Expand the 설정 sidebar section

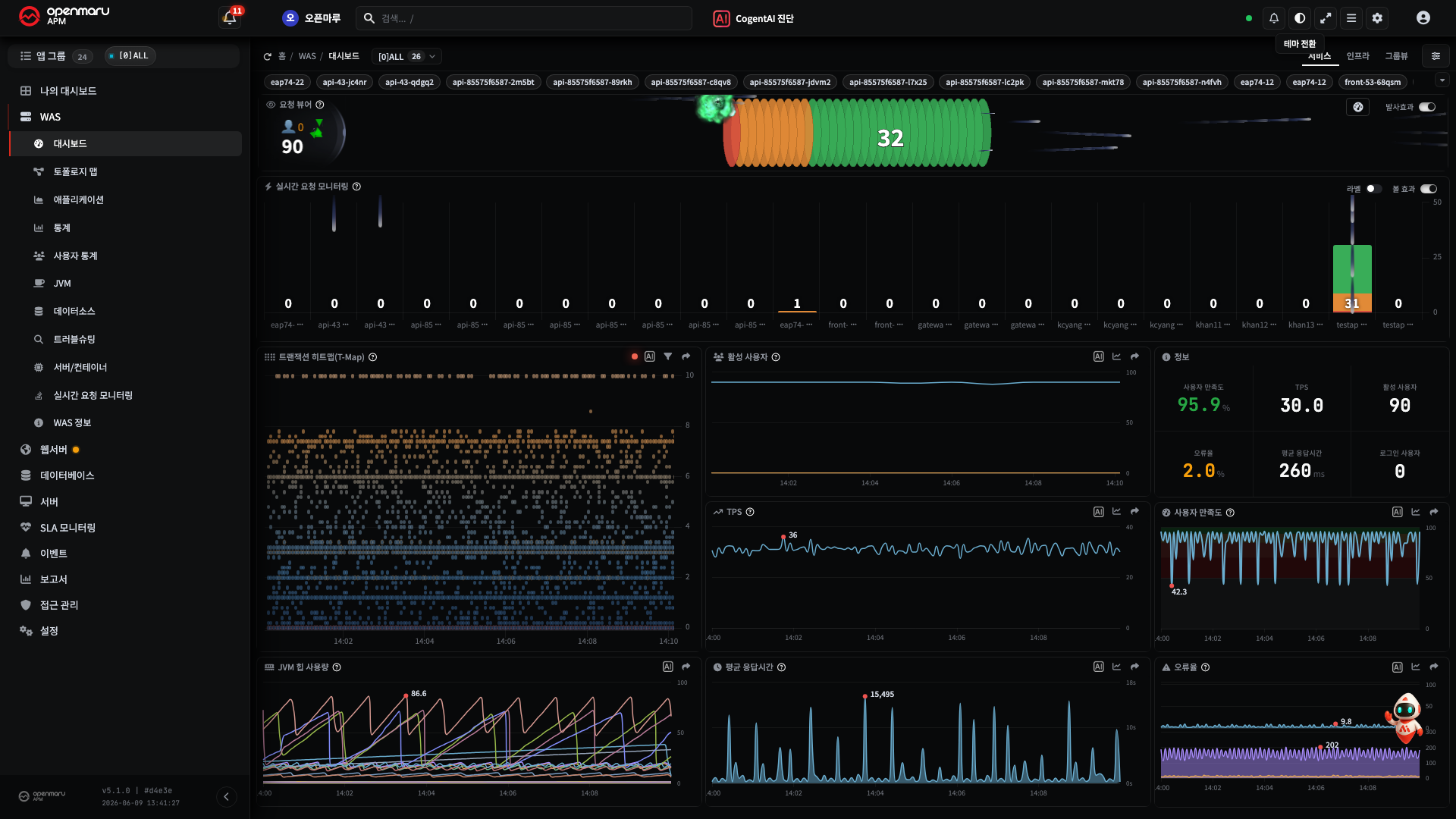pyautogui.click(x=49, y=631)
